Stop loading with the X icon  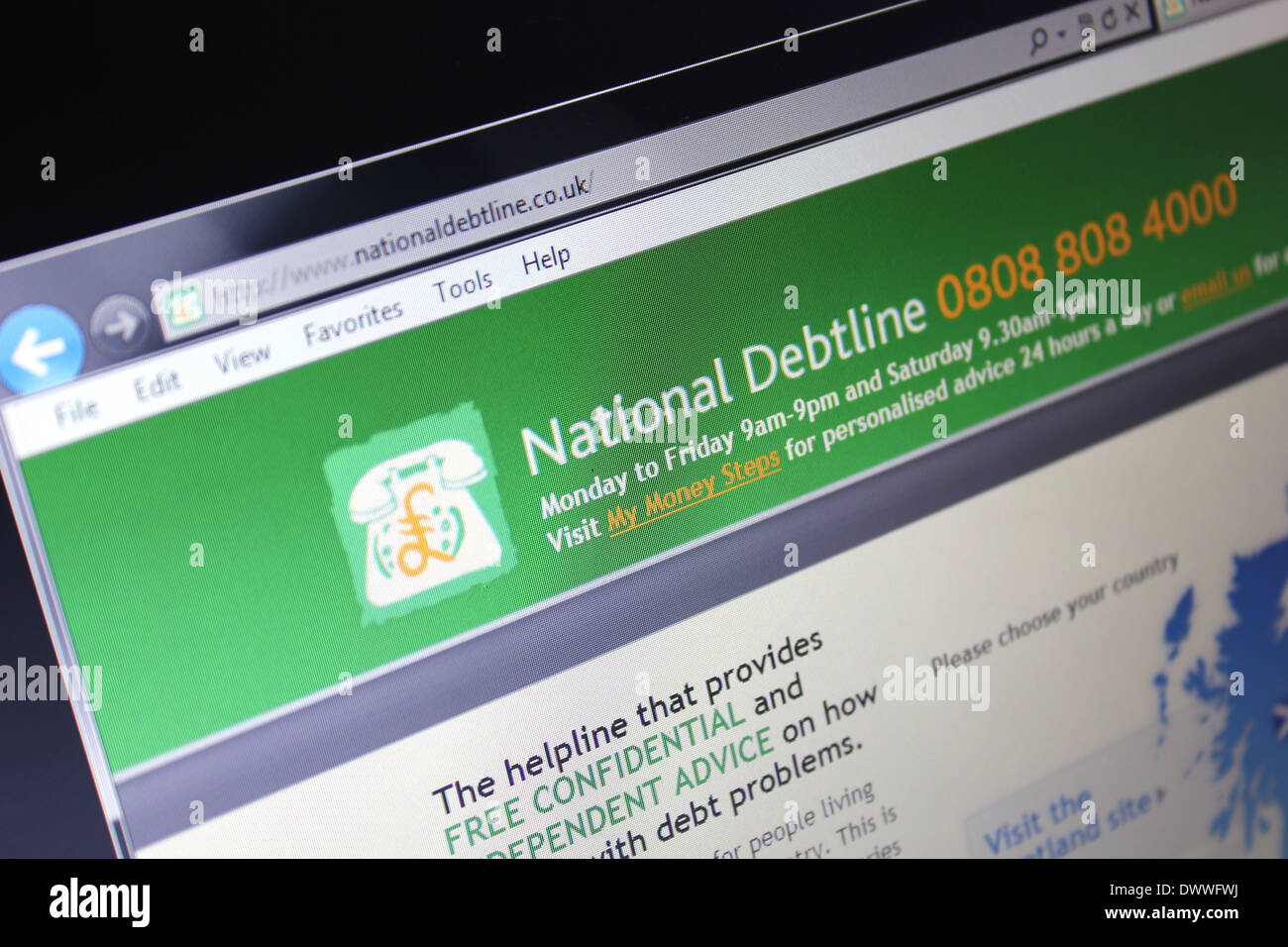point(1131,12)
